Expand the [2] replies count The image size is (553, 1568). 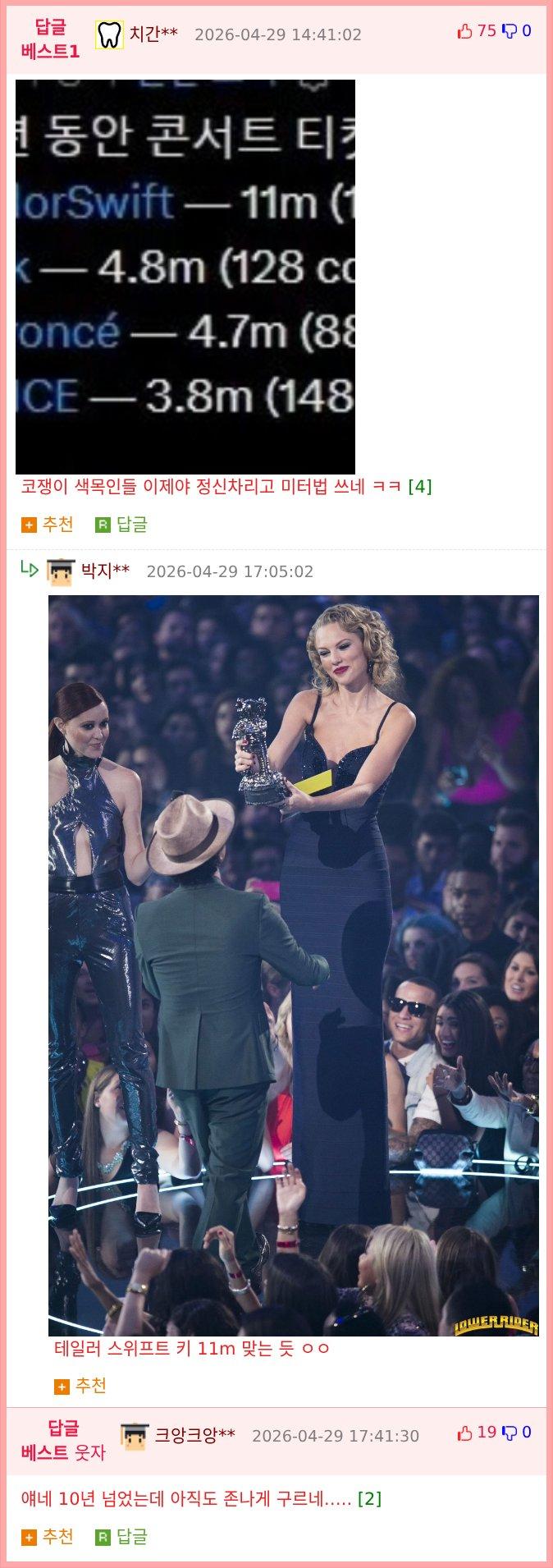tap(369, 1498)
